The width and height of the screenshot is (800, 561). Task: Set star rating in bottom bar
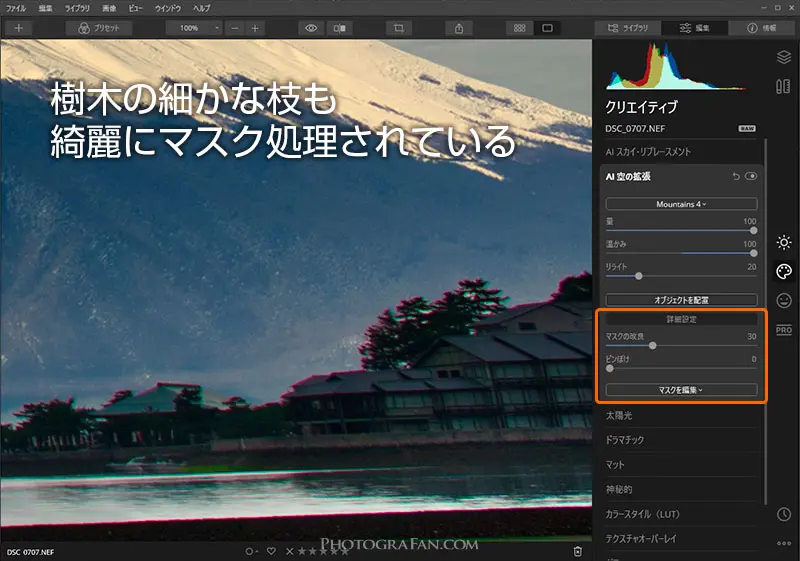(x=323, y=551)
